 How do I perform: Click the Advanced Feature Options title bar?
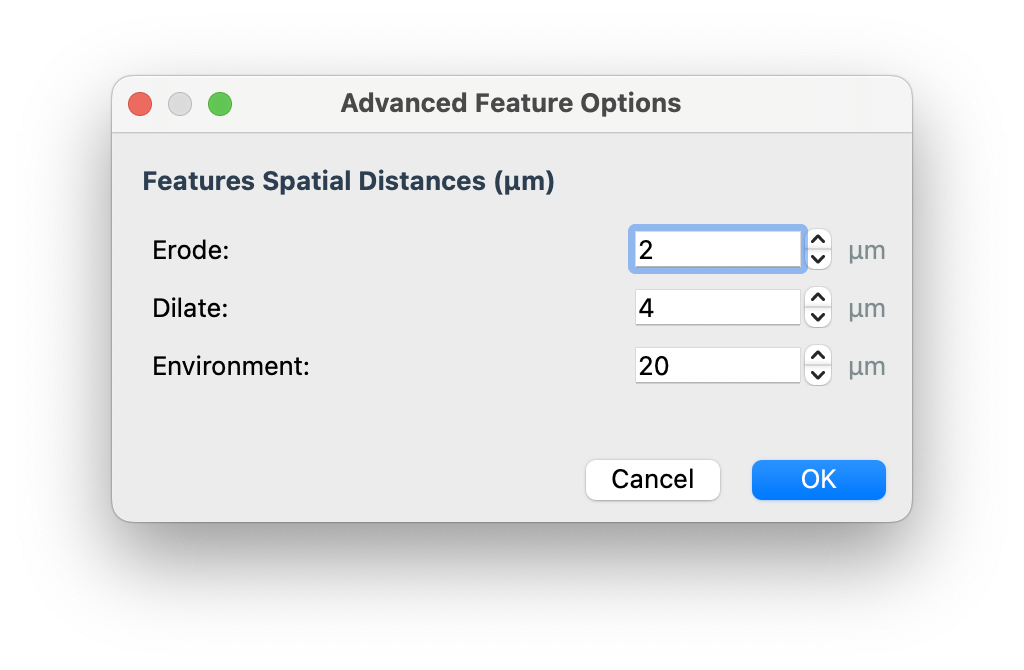(511, 103)
